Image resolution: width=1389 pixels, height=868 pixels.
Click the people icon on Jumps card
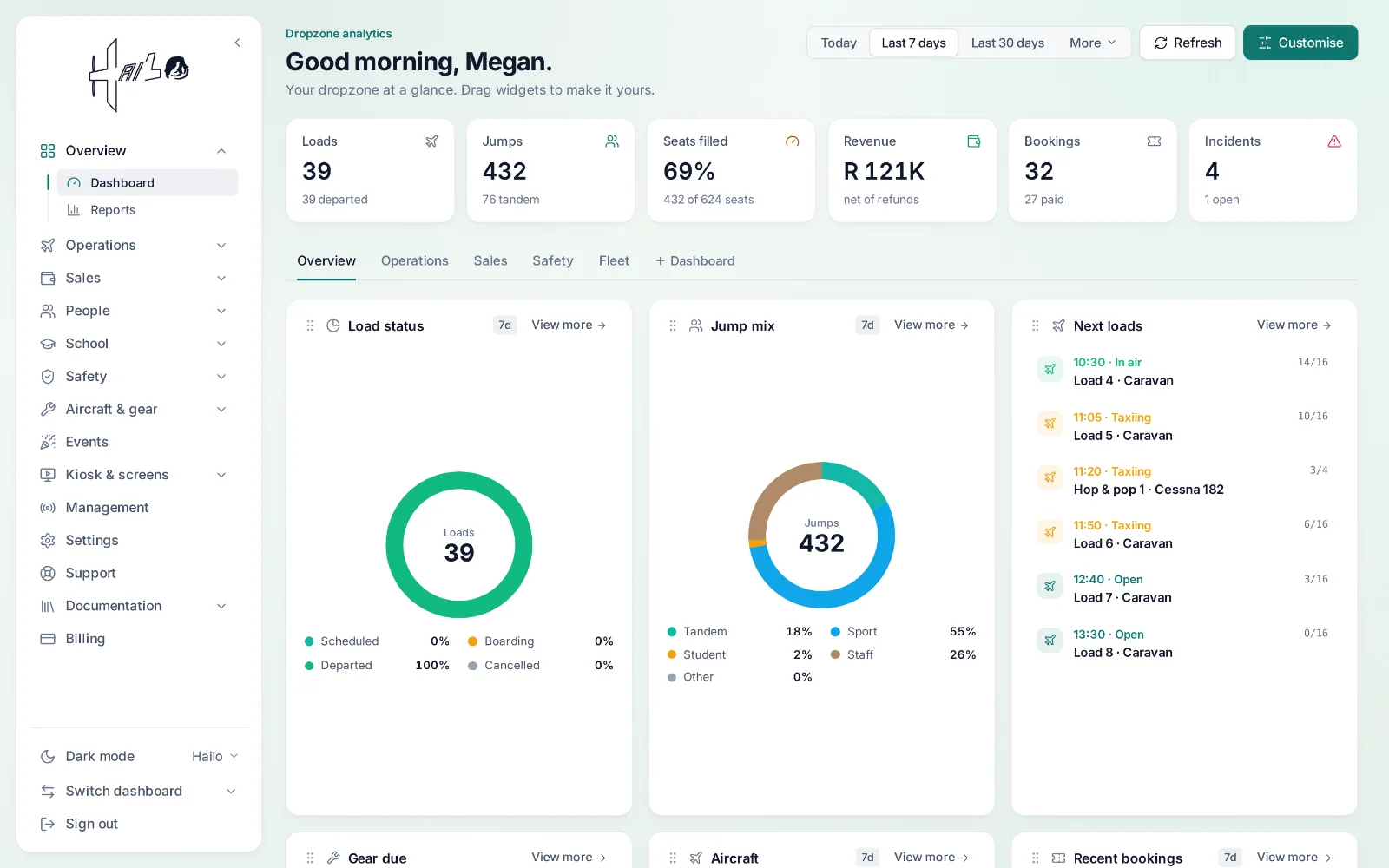(612, 141)
